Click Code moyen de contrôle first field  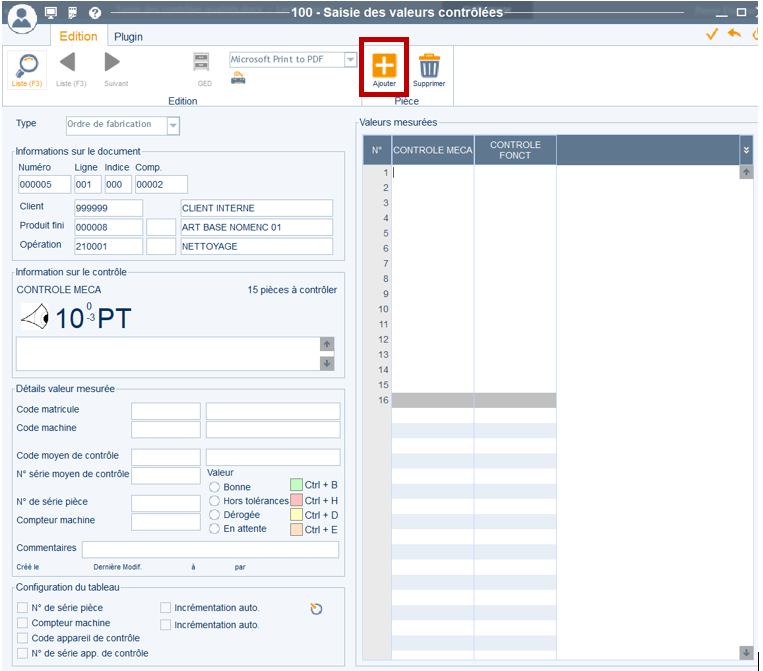coord(166,457)
